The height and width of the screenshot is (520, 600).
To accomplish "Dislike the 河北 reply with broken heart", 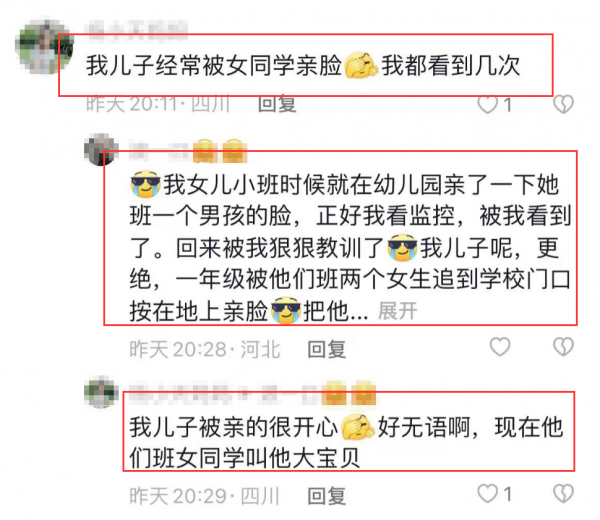I will coord(563,347).
